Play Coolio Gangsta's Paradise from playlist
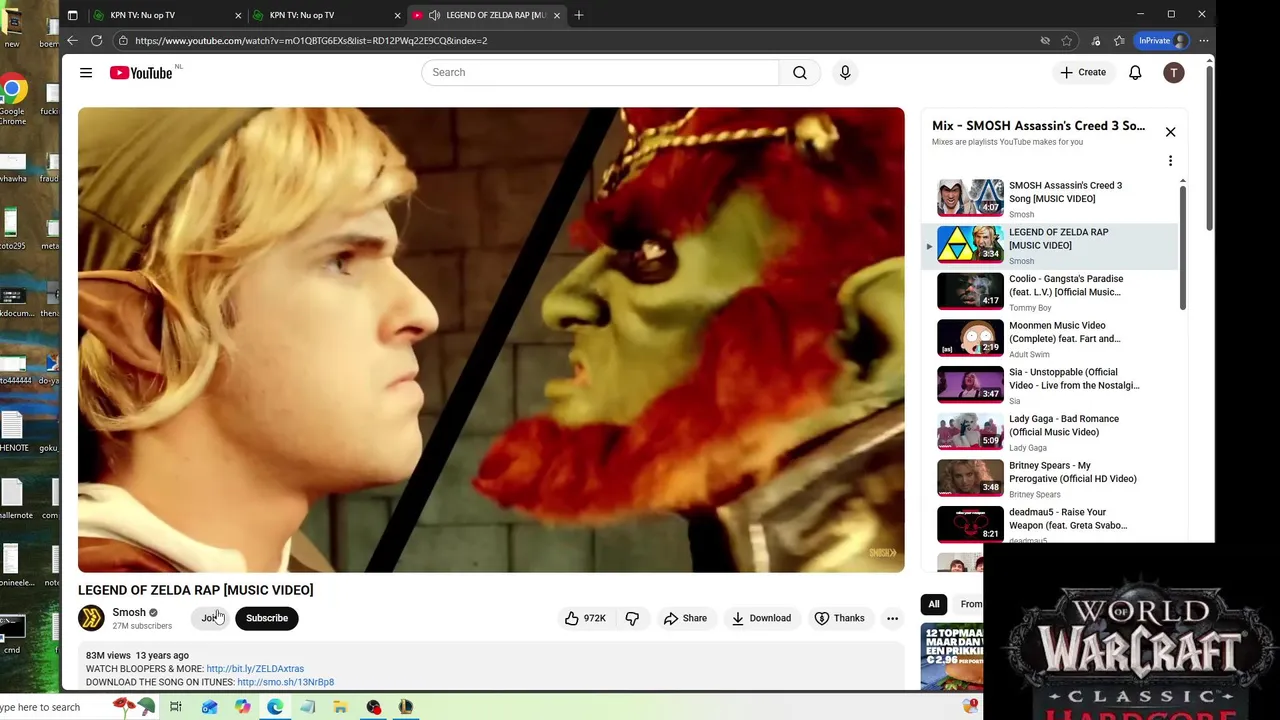 [x=1050, y=292]
